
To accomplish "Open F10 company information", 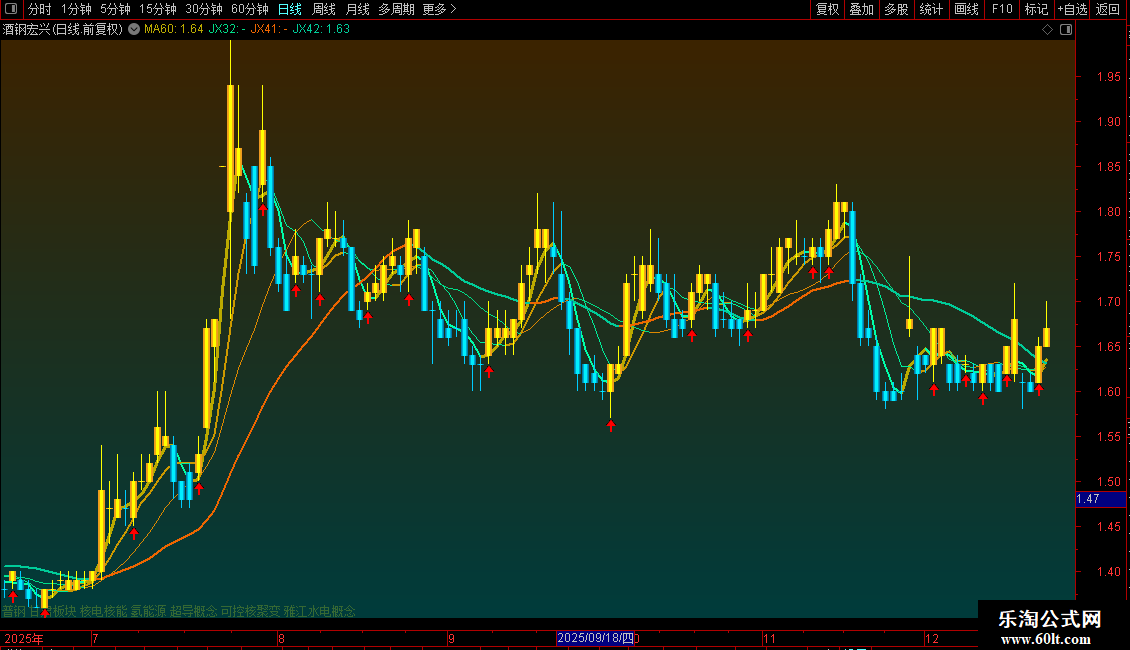I will click(x=1002, y=9).
